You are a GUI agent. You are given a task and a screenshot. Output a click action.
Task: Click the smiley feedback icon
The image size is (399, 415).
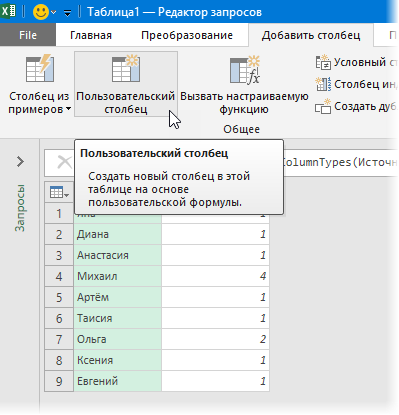click(x=41, y=12)
